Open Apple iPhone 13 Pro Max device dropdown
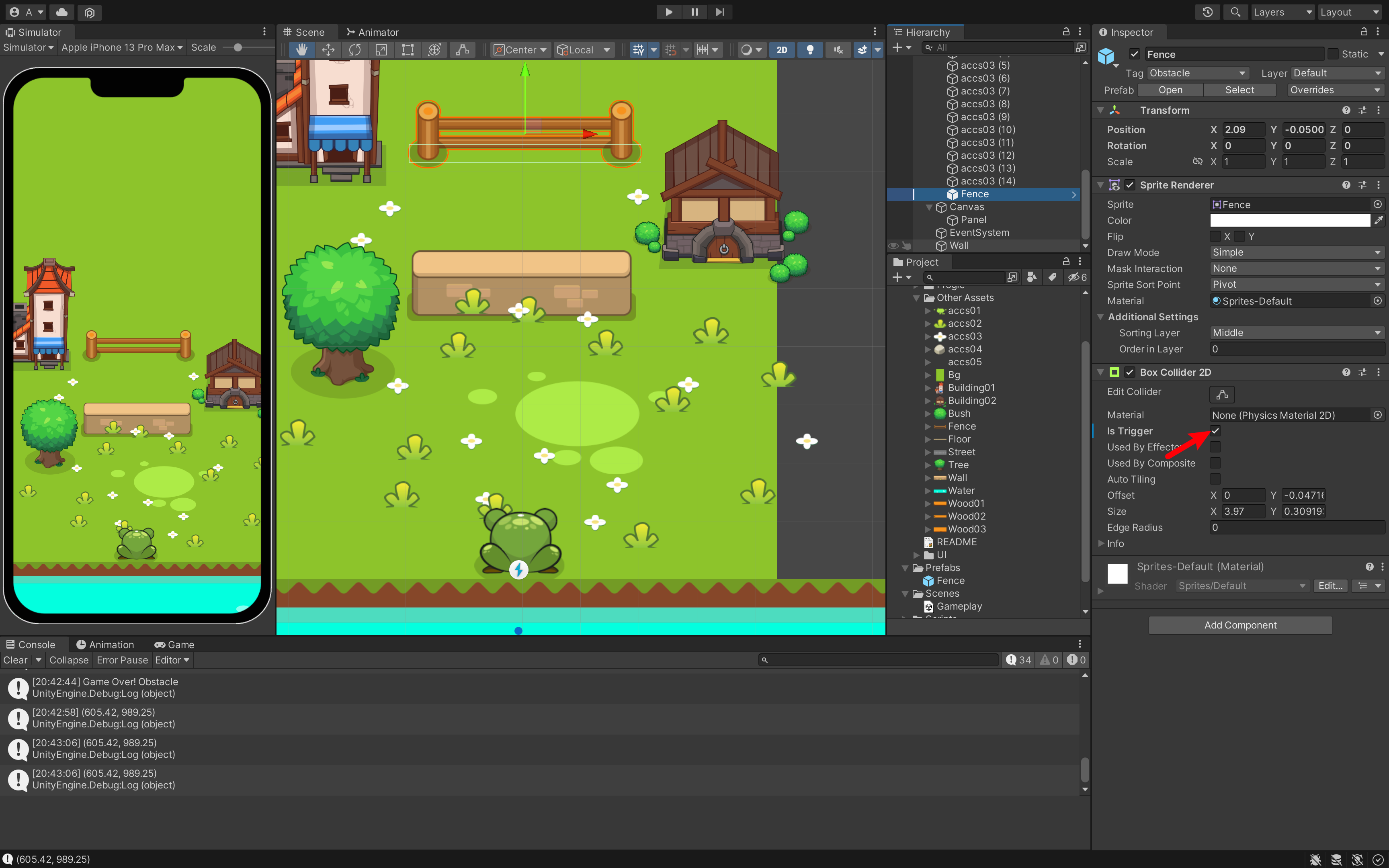The height and width of the screenshot is (868, 1389). coord(122,48)
